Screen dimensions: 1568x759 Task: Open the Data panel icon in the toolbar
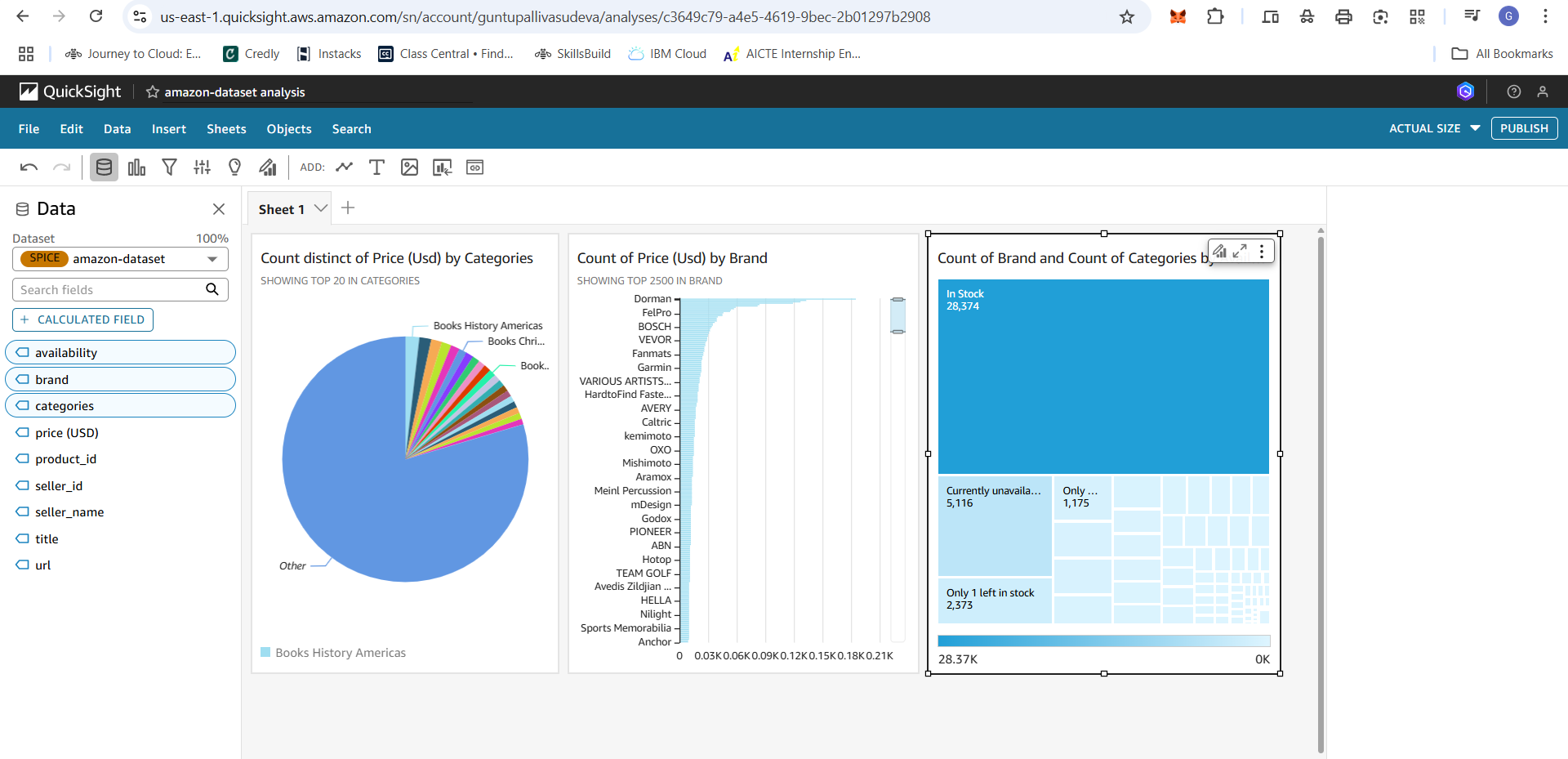tap(104, 167)
